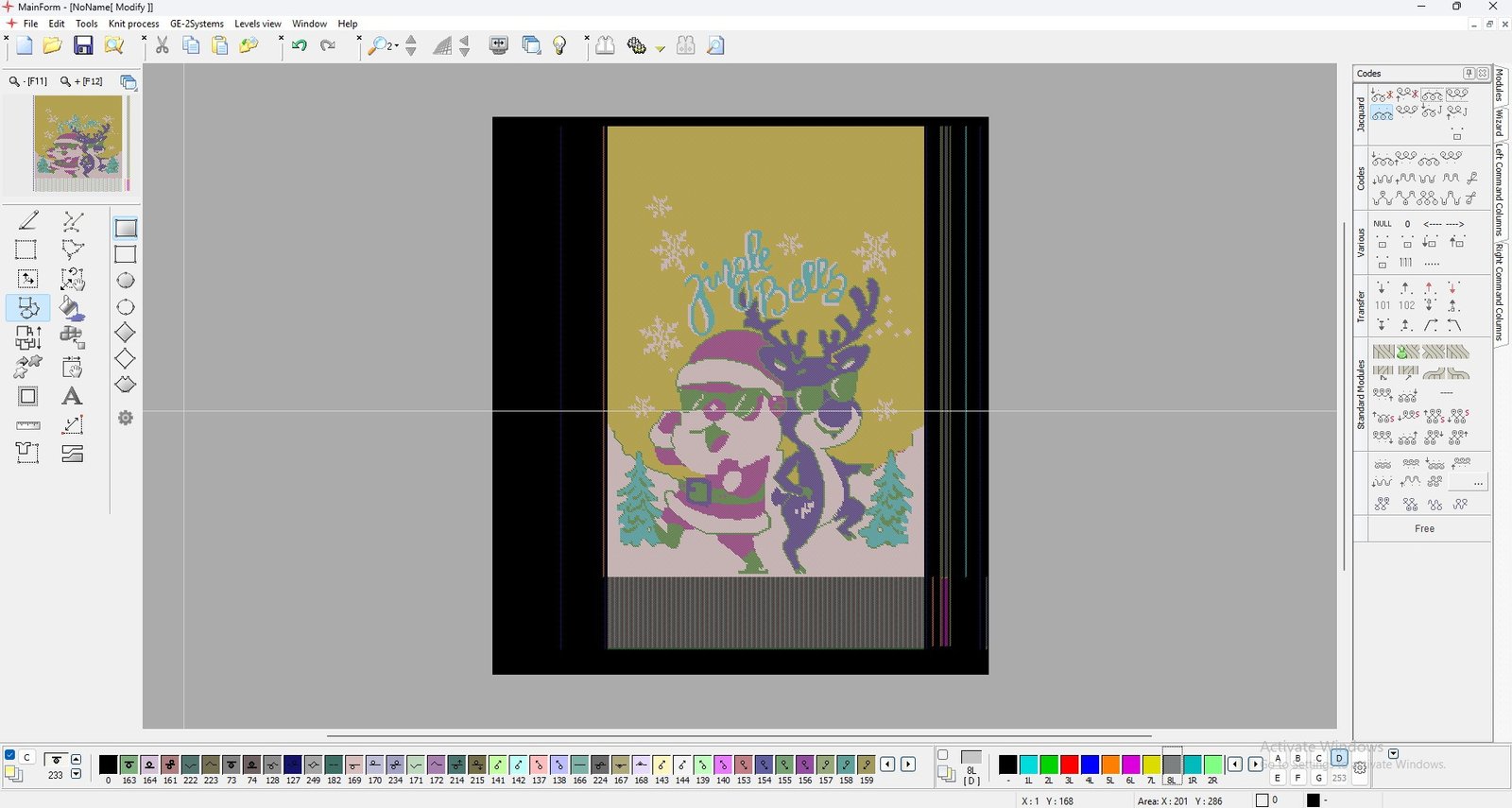Select the filled ellipse shape
Image resolution: width=1512 pixels, height=808 pixels.
coord(126,281)
